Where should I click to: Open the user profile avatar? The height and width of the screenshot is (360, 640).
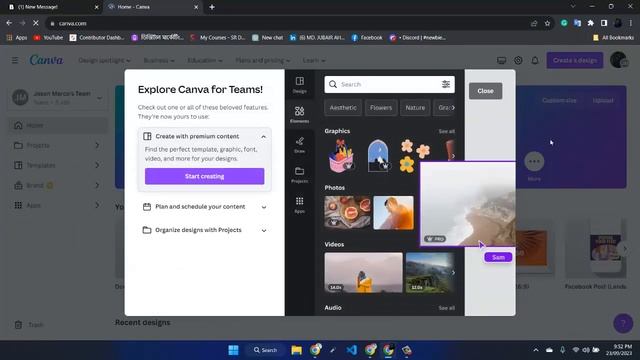(x=619, y=60)
